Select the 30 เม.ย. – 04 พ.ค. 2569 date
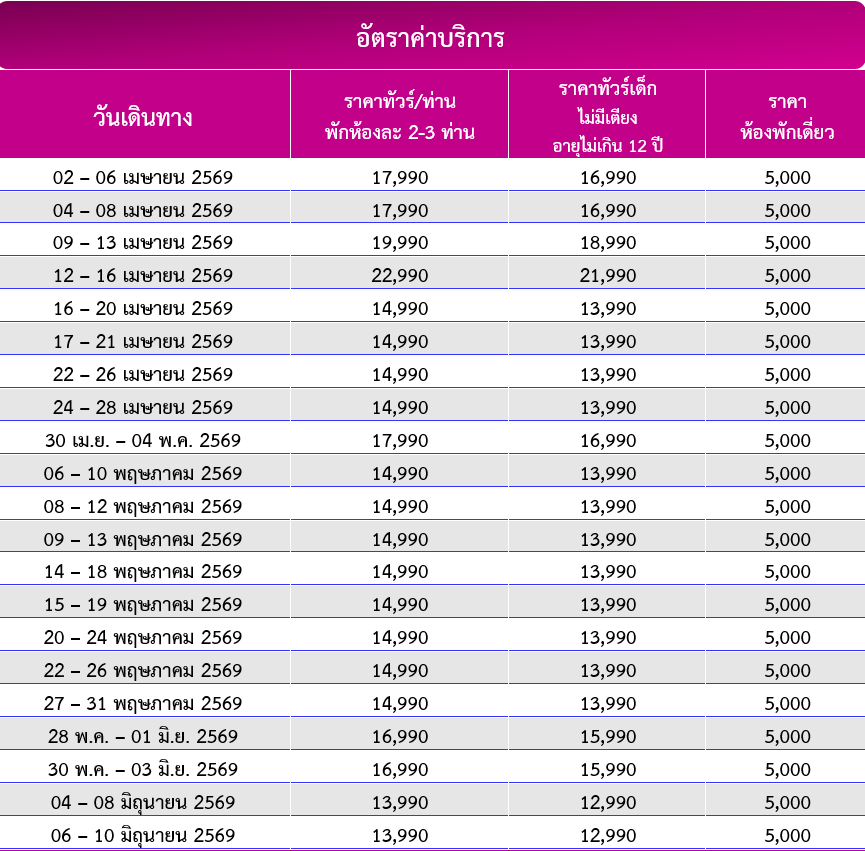 point(143,441)
